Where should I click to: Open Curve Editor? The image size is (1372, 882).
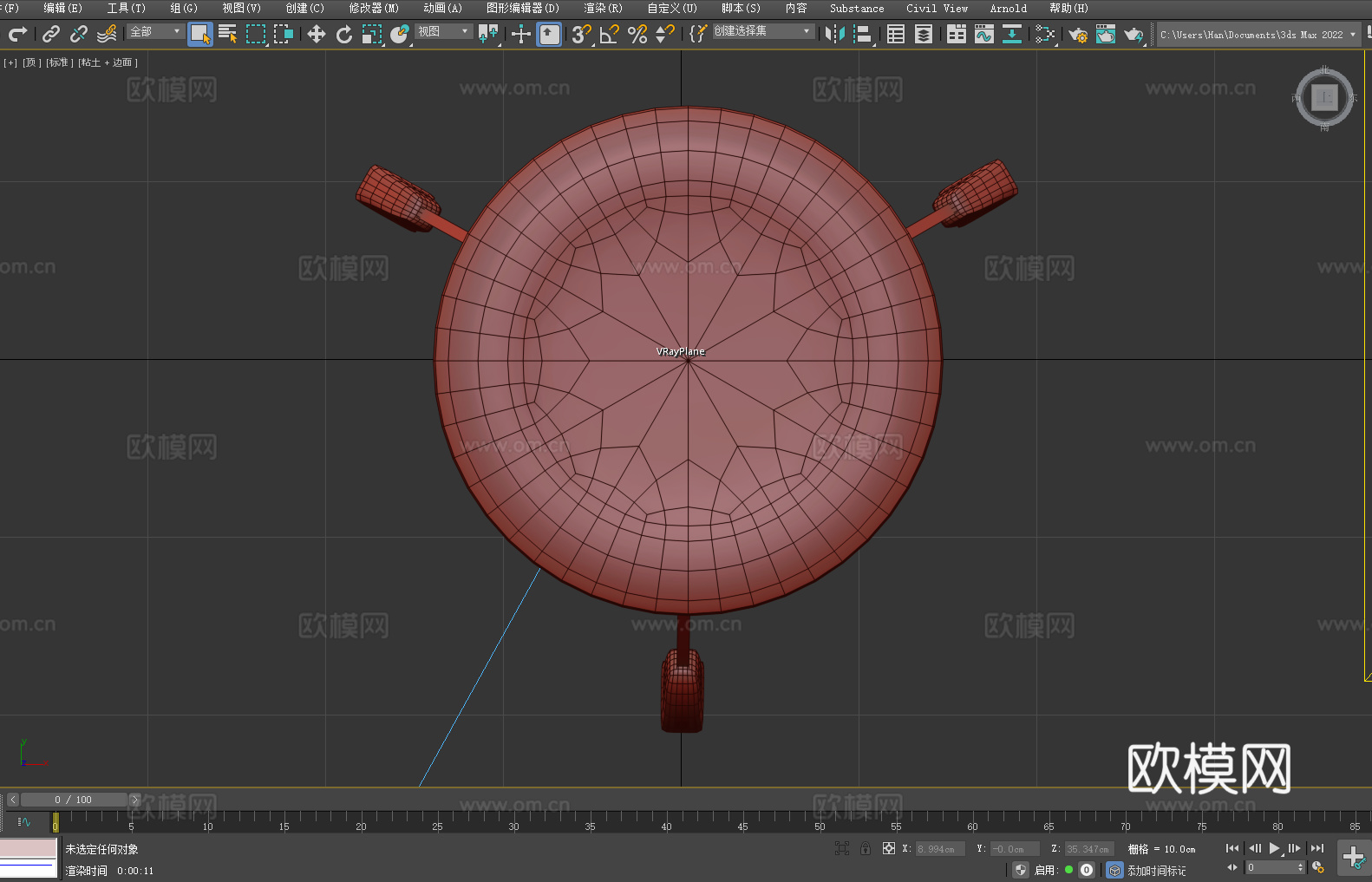click(984, 34)
